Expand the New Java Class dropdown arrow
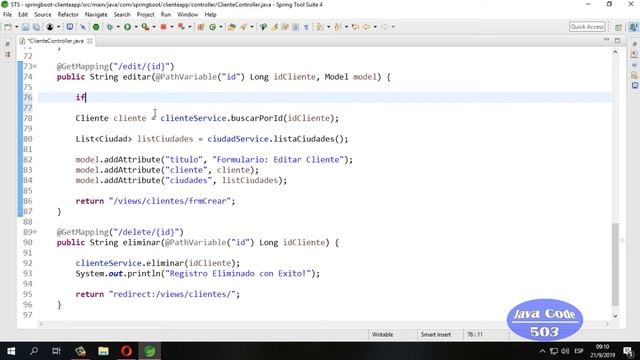This screenshot has height=360, width=640. [x=221, y=27]
